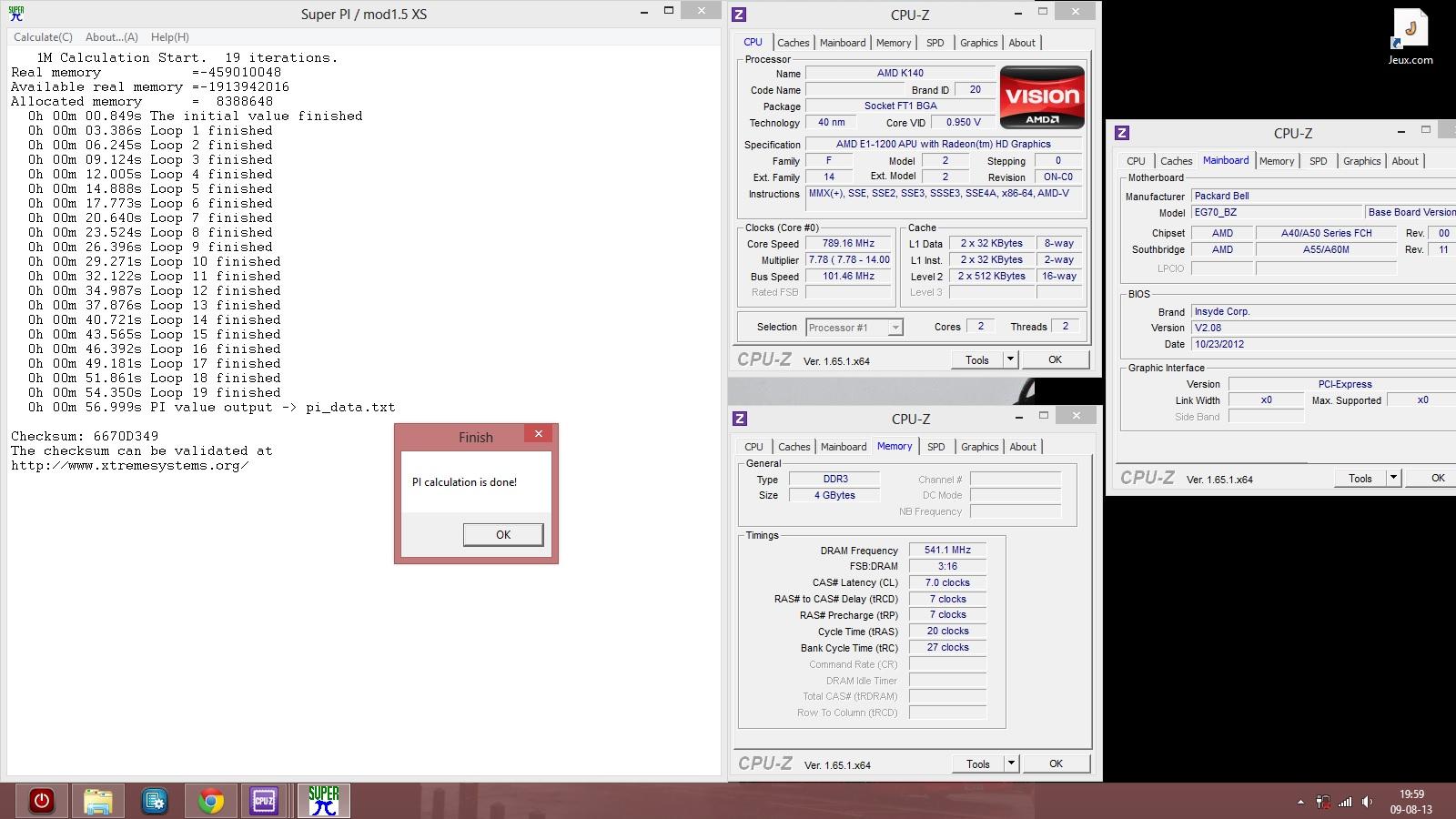
Task: Click the Checksum: 6670D349 line
Action: pyautogui.click(x=85, y=437)
